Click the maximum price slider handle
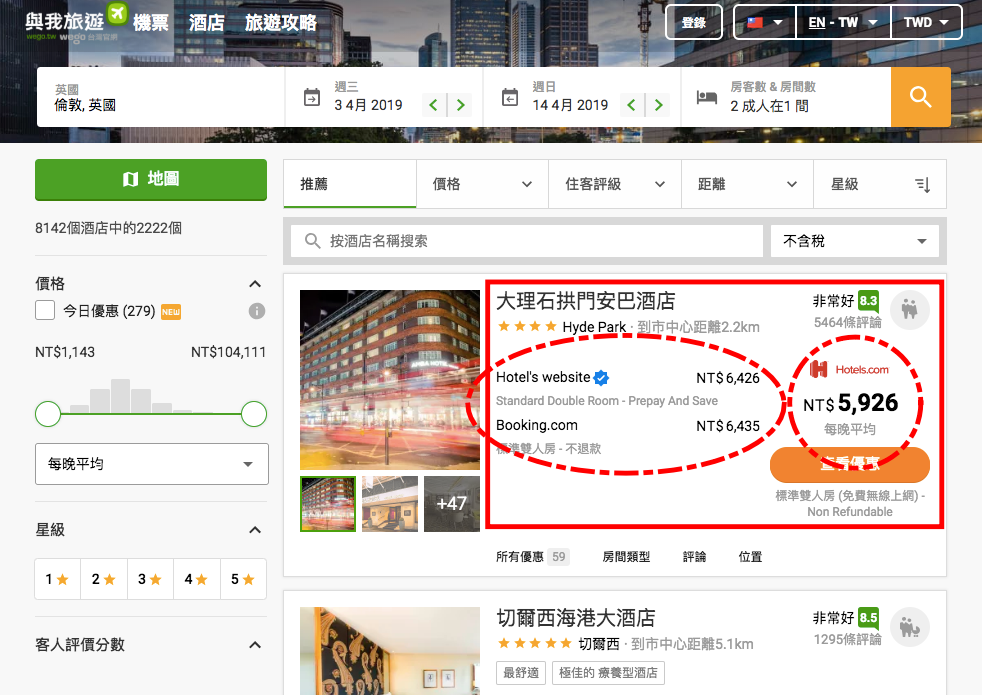The image size is (982, 695). pos(254,414)
